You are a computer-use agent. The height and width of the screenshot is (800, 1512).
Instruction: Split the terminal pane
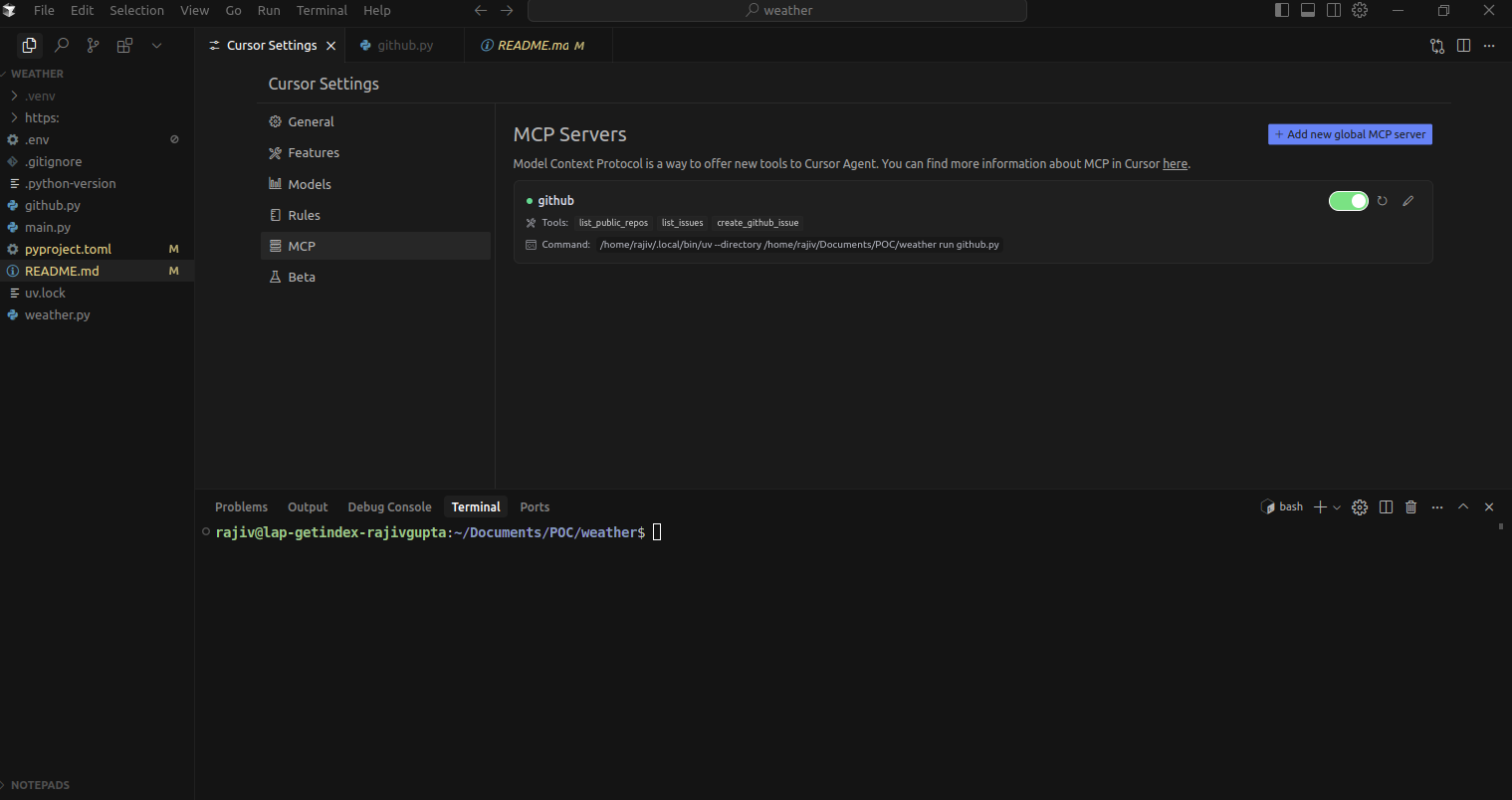point(1386,506)
